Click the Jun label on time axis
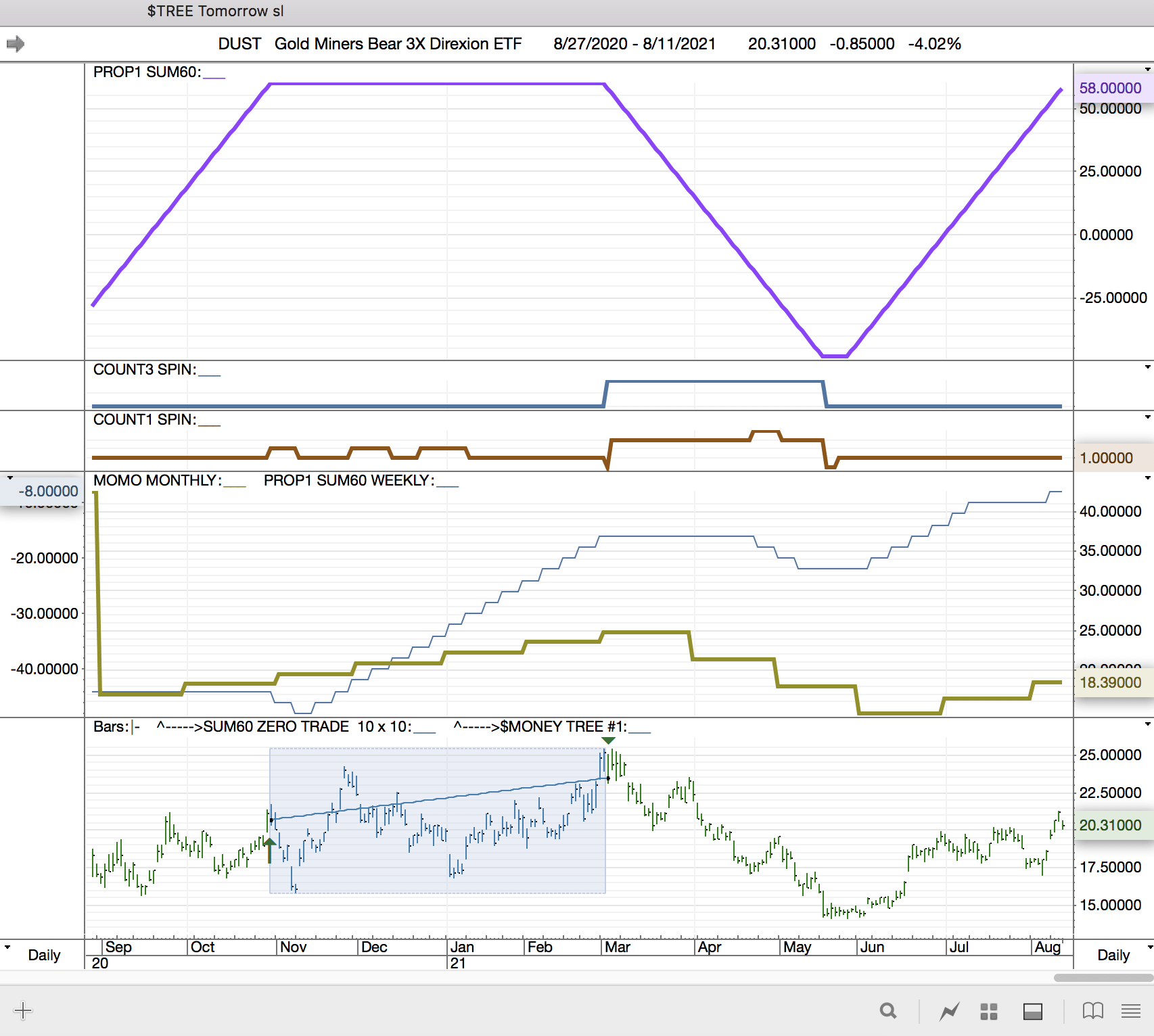The image size is (1154, 1036). [x=872, y=947]
